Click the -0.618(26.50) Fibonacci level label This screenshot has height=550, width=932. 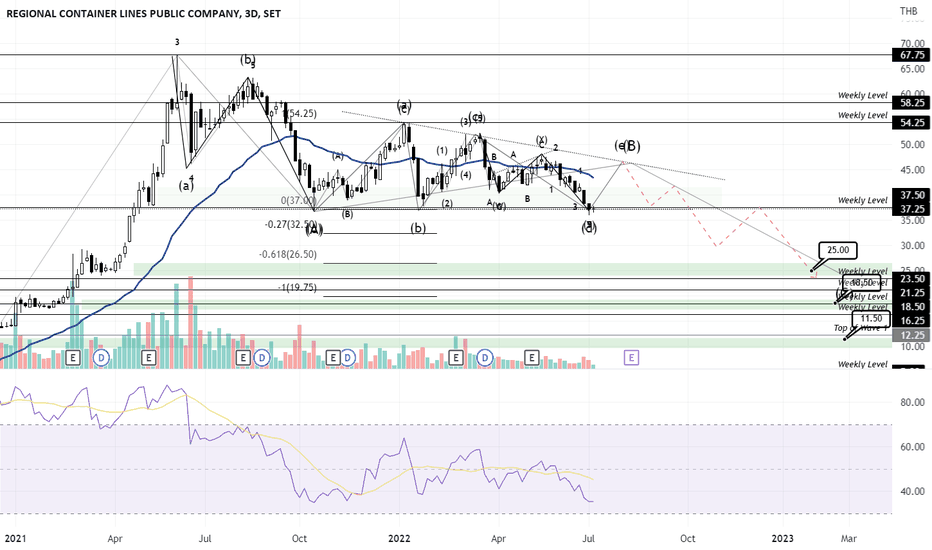click(x=288, y=254)
